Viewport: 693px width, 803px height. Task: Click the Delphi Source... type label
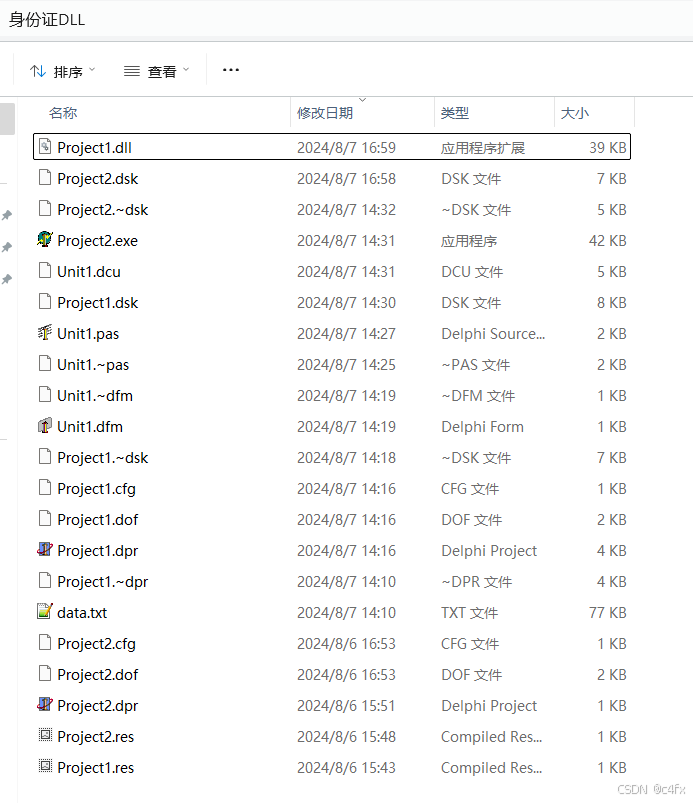pyautogui.click(x=493, y=333)
